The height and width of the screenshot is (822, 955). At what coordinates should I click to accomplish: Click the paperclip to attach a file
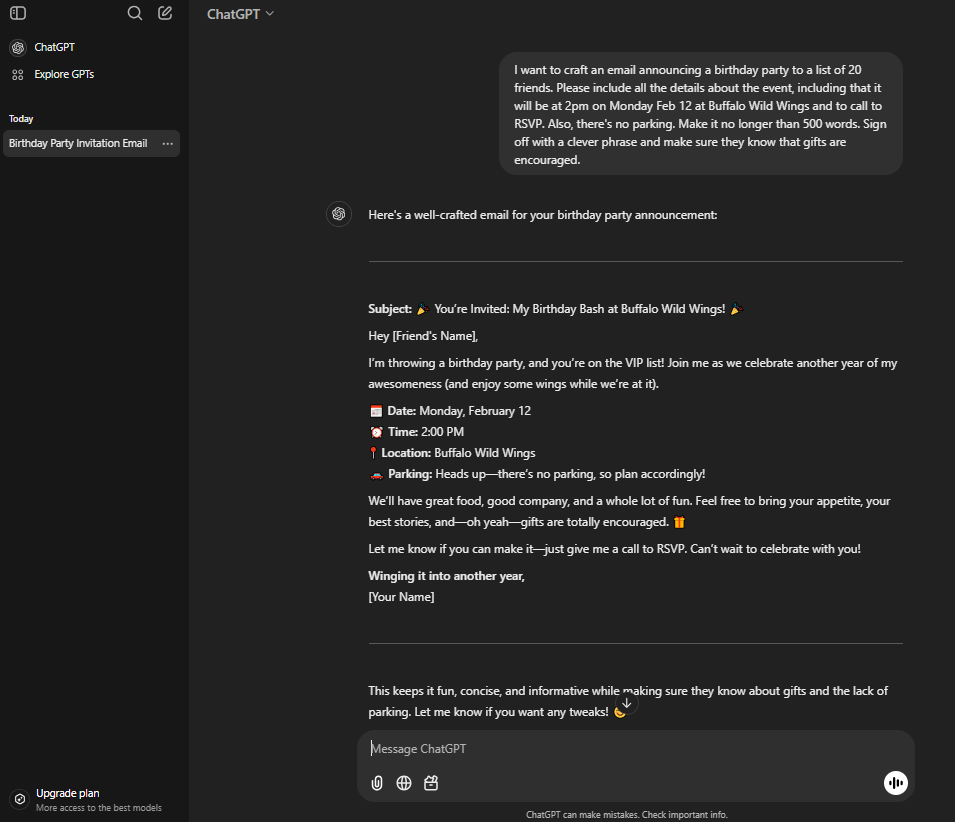click(x=377, y=783)
